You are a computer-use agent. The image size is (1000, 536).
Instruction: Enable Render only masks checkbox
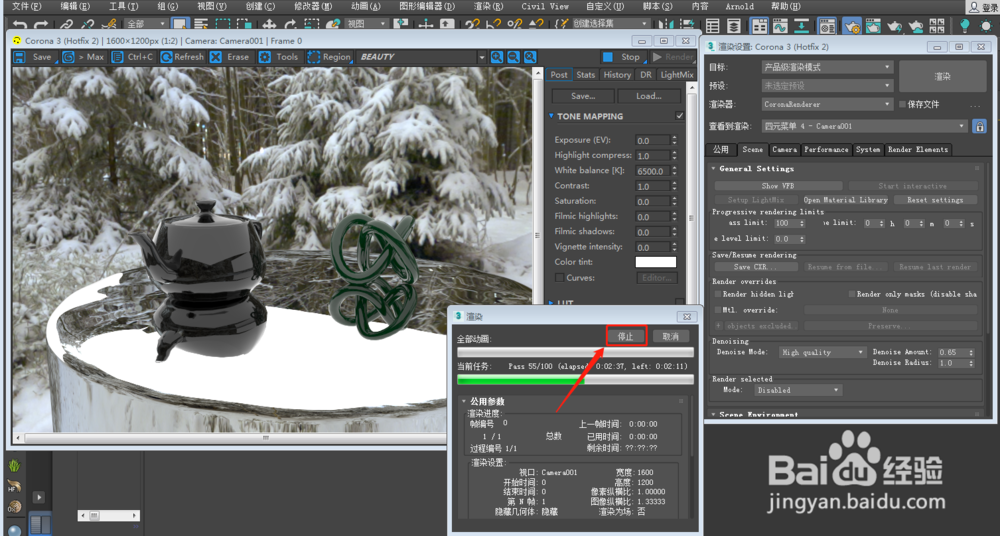click(852, 294)
